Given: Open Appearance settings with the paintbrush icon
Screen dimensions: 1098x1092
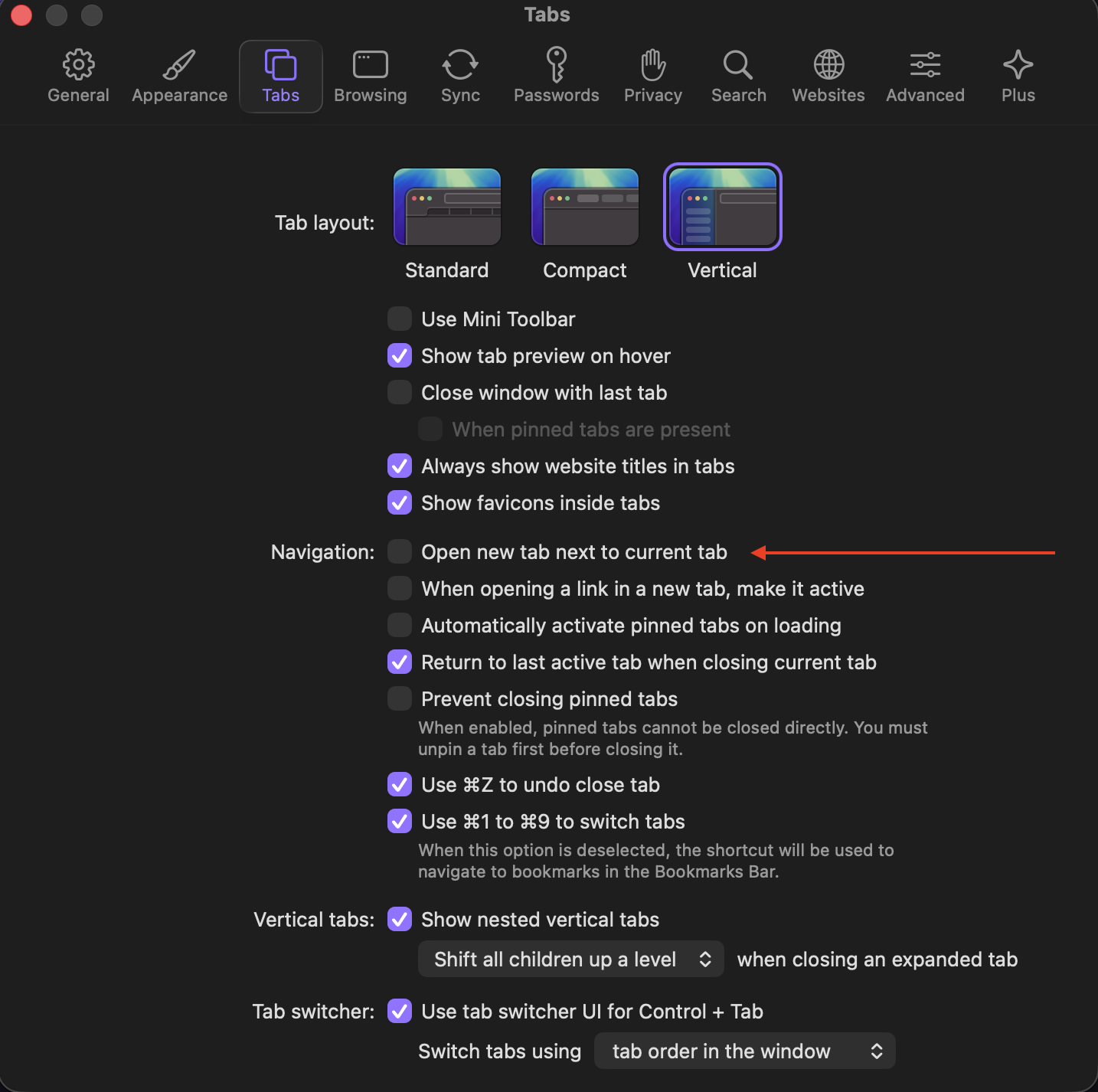Looking at the screenshot, I should 179,76.
